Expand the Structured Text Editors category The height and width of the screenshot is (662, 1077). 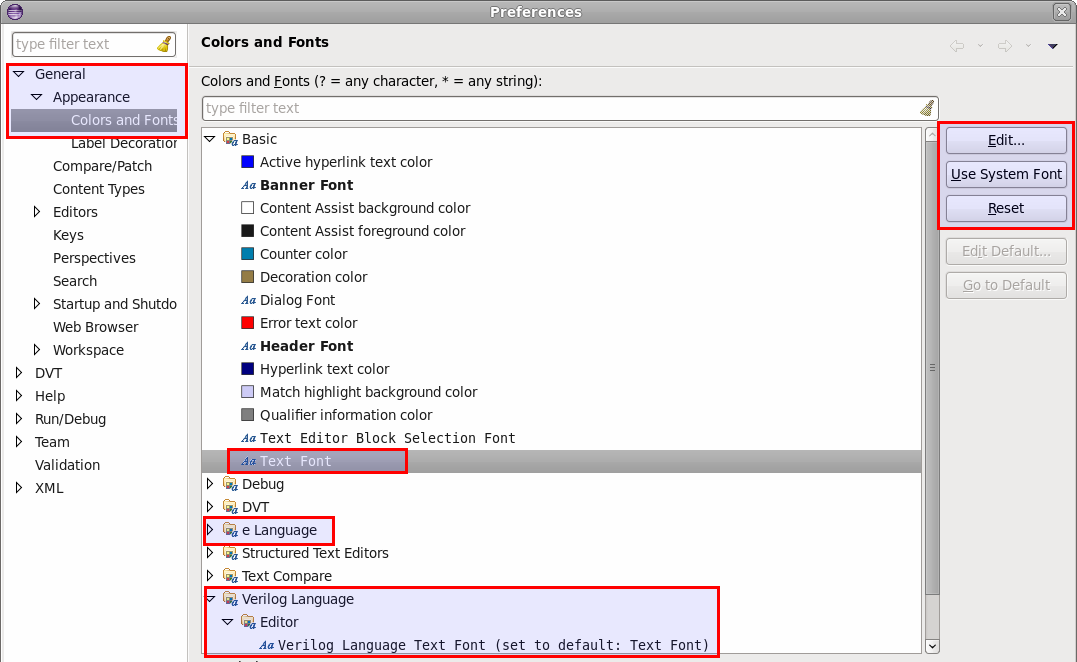point(210,553)
